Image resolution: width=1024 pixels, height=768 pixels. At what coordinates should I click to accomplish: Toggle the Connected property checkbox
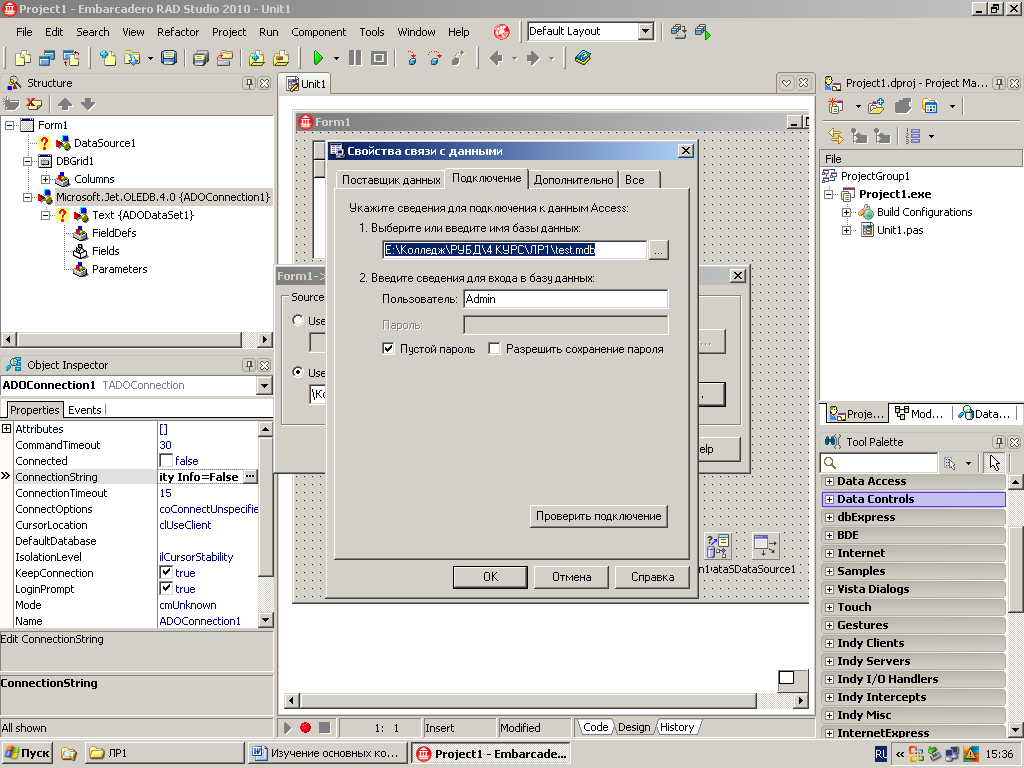pyautogui.click(x=167, y=460)
